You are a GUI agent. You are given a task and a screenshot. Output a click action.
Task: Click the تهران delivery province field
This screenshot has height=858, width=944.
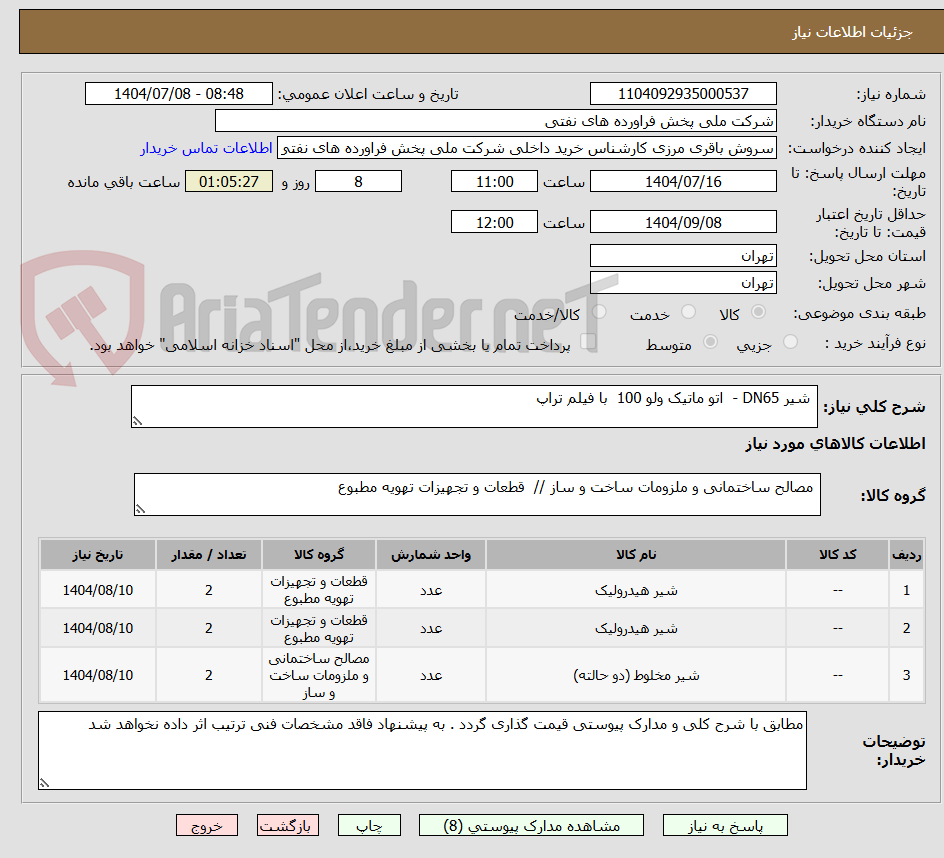coord(683,256)
